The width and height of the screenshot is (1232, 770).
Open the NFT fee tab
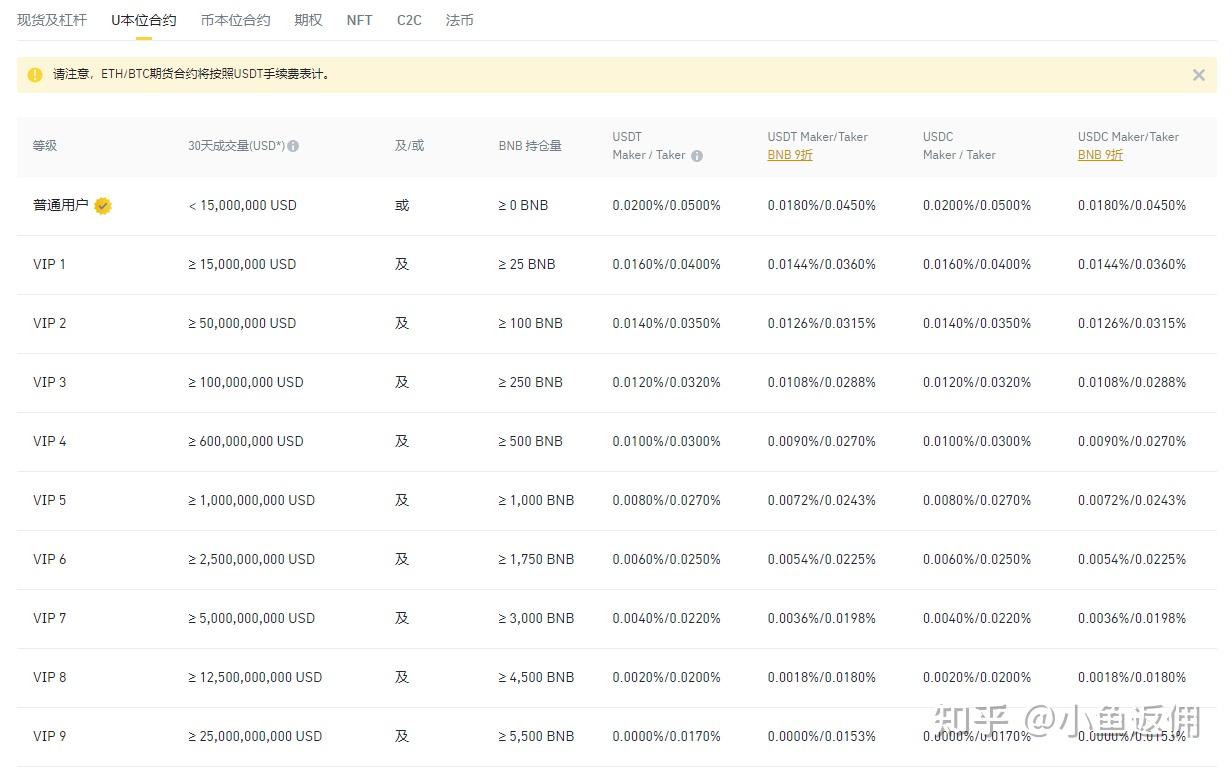click(359, 20)
